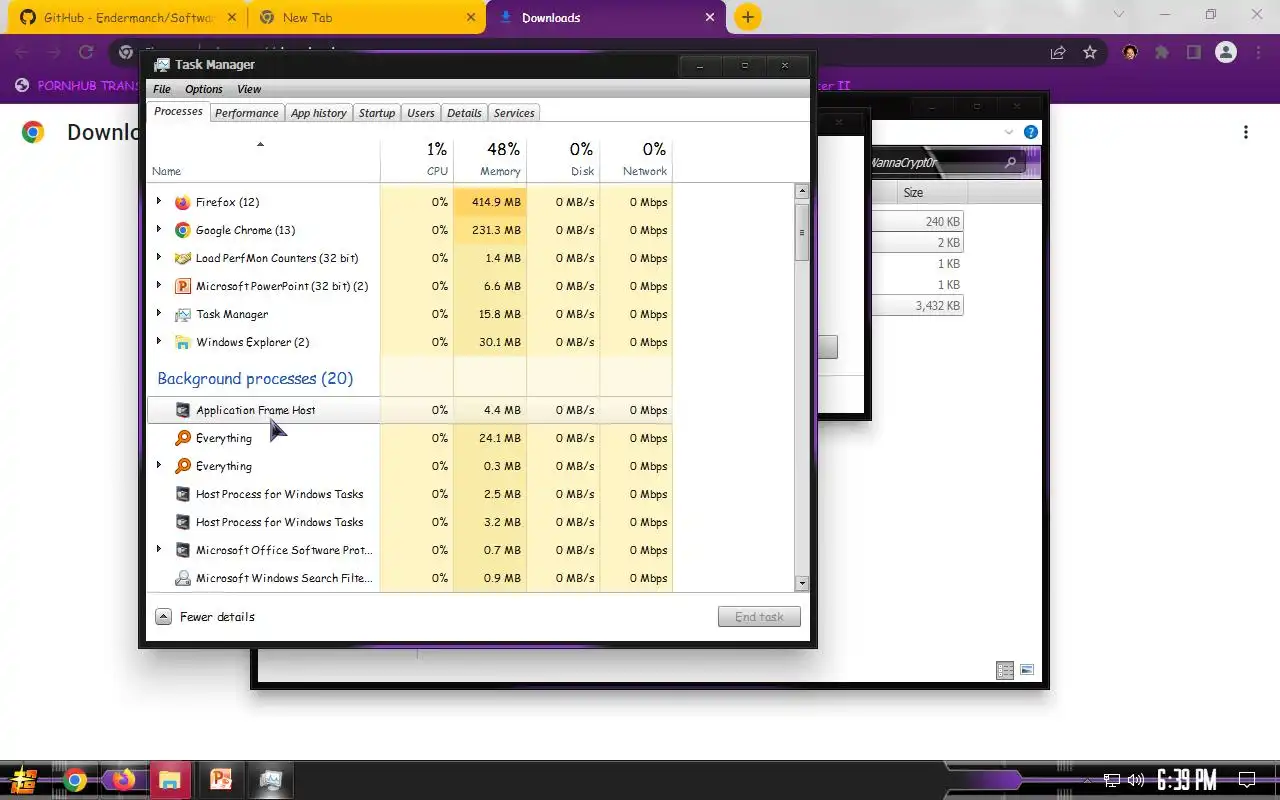
Task: Click the Microsoft Windows Search Filter icon
Action: point(182,578)
